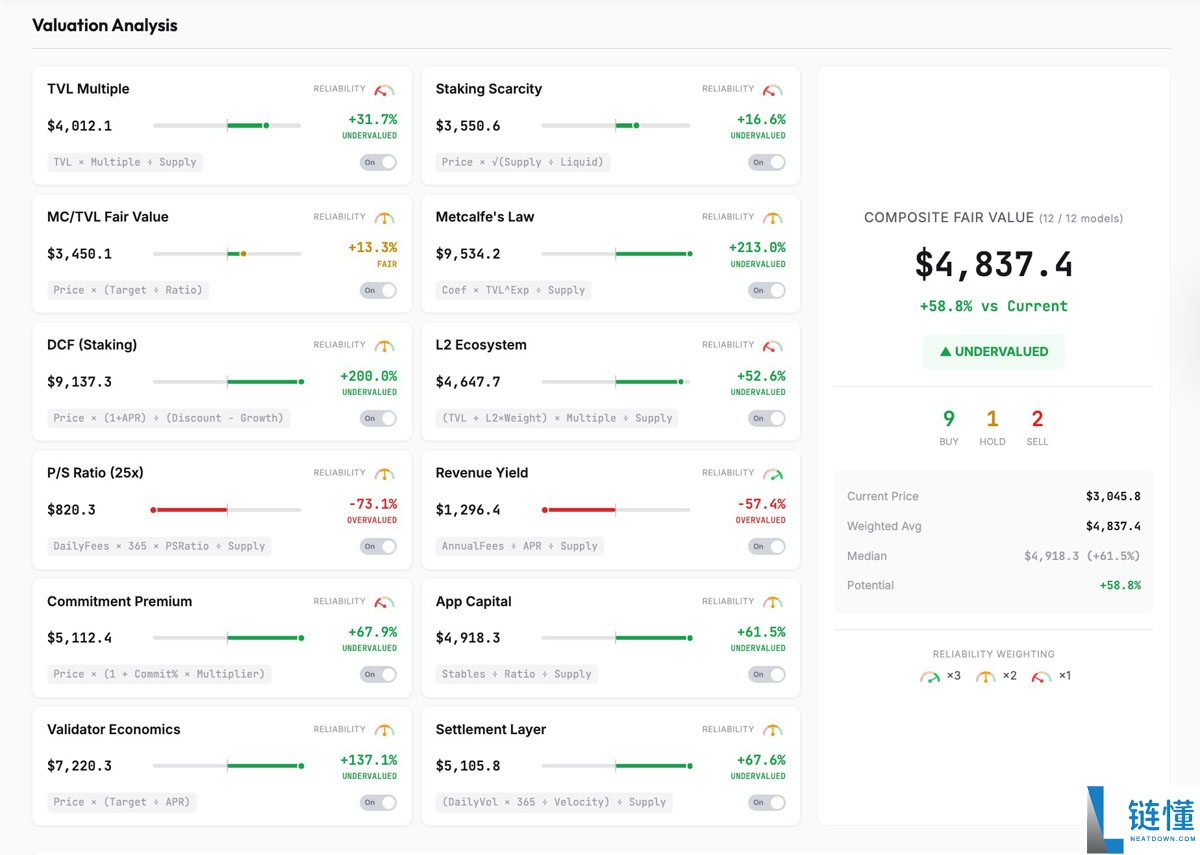This screenshot has width=1200, height=855.
Task: Click the Commitment Premium reliability gauge icon
Action: (x=384, y=601)
